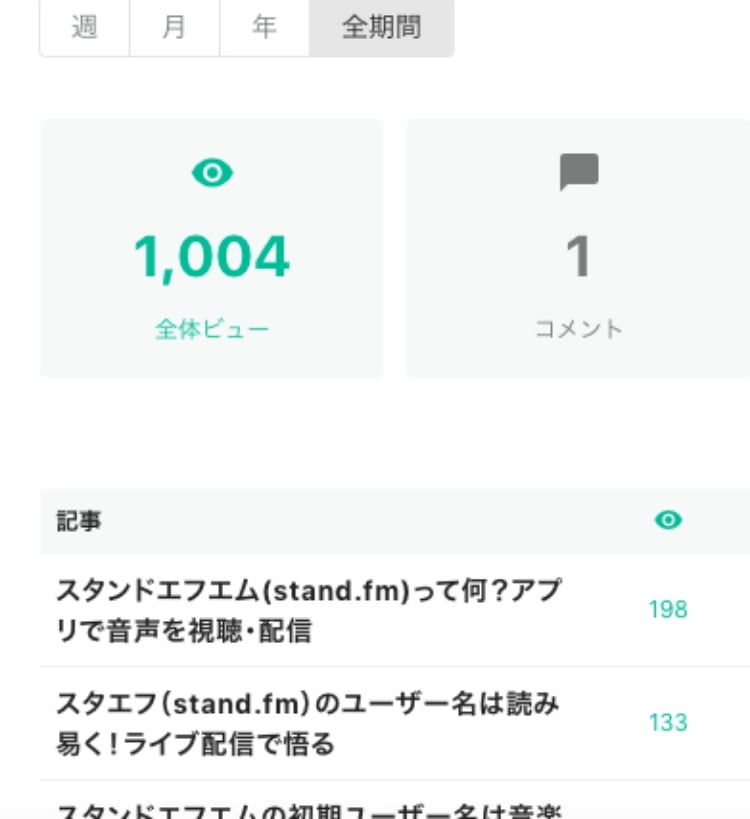The image size is (750, 819).
Task: Click the 1,004 total views number
Action: click(212, 257)
